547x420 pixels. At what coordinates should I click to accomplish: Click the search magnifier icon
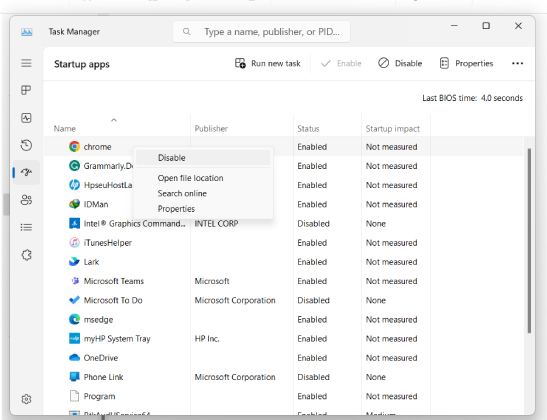tap(187, 32)
